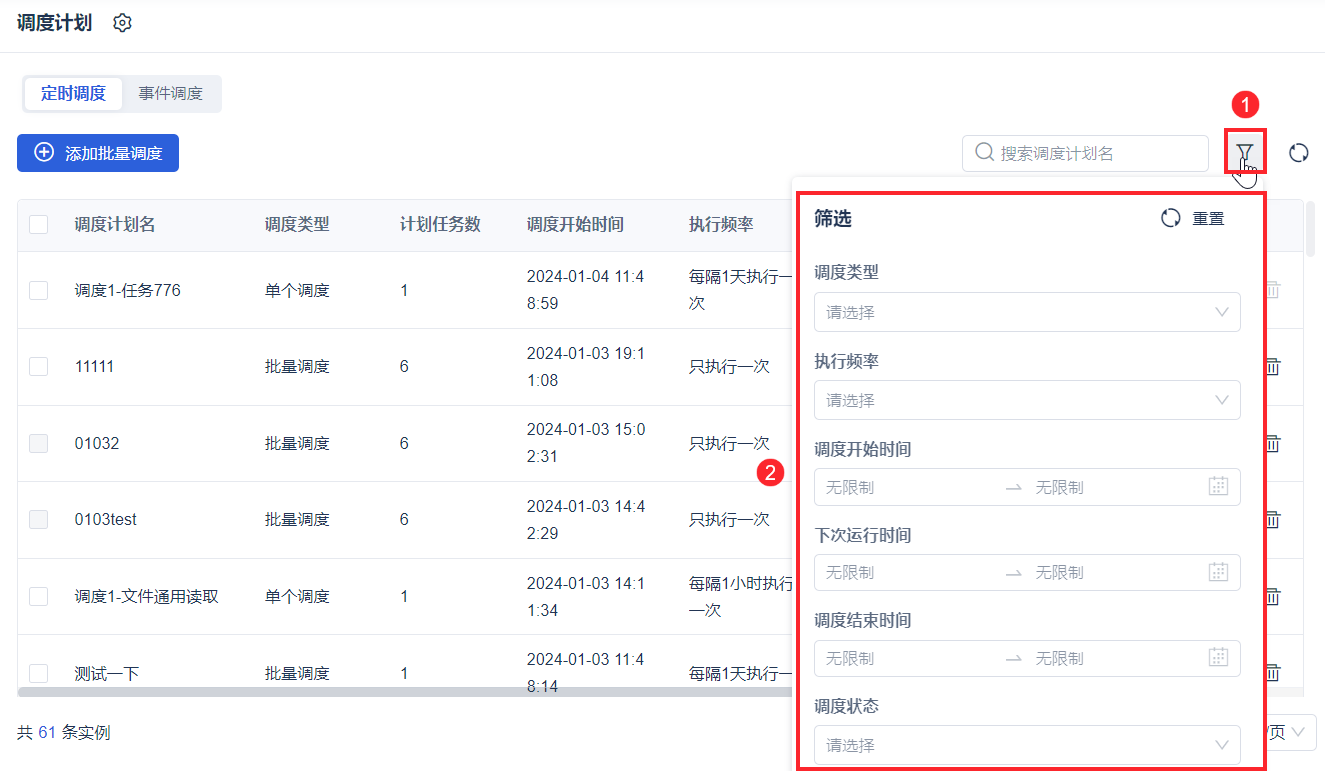Click the 调度开始时间 column header
The width and height of the screenshot is (1325, 771).
click(x=575, y=225)
